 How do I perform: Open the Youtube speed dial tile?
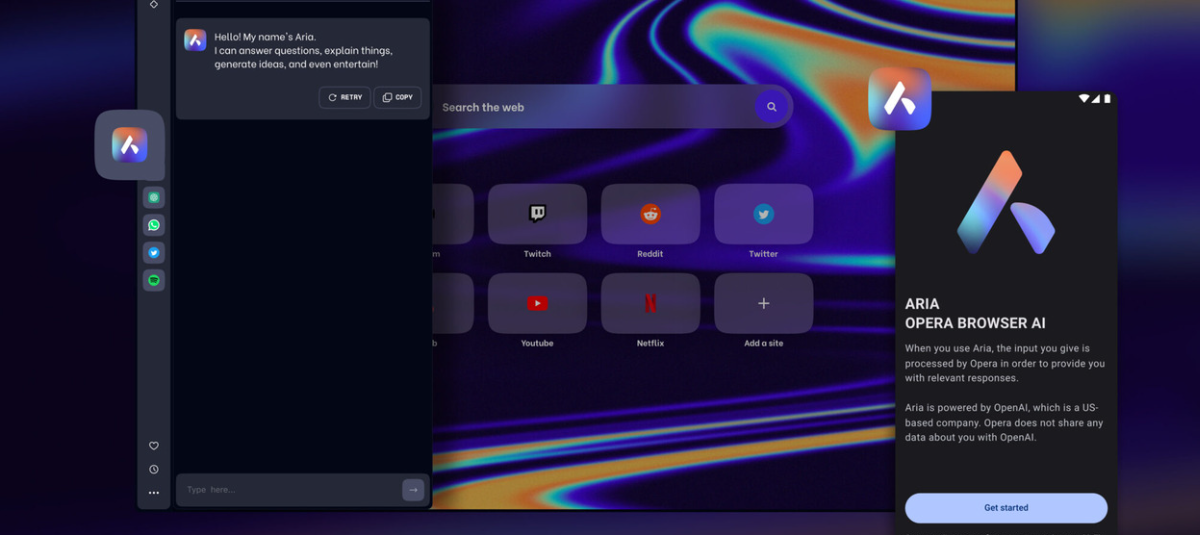[537, 303]
